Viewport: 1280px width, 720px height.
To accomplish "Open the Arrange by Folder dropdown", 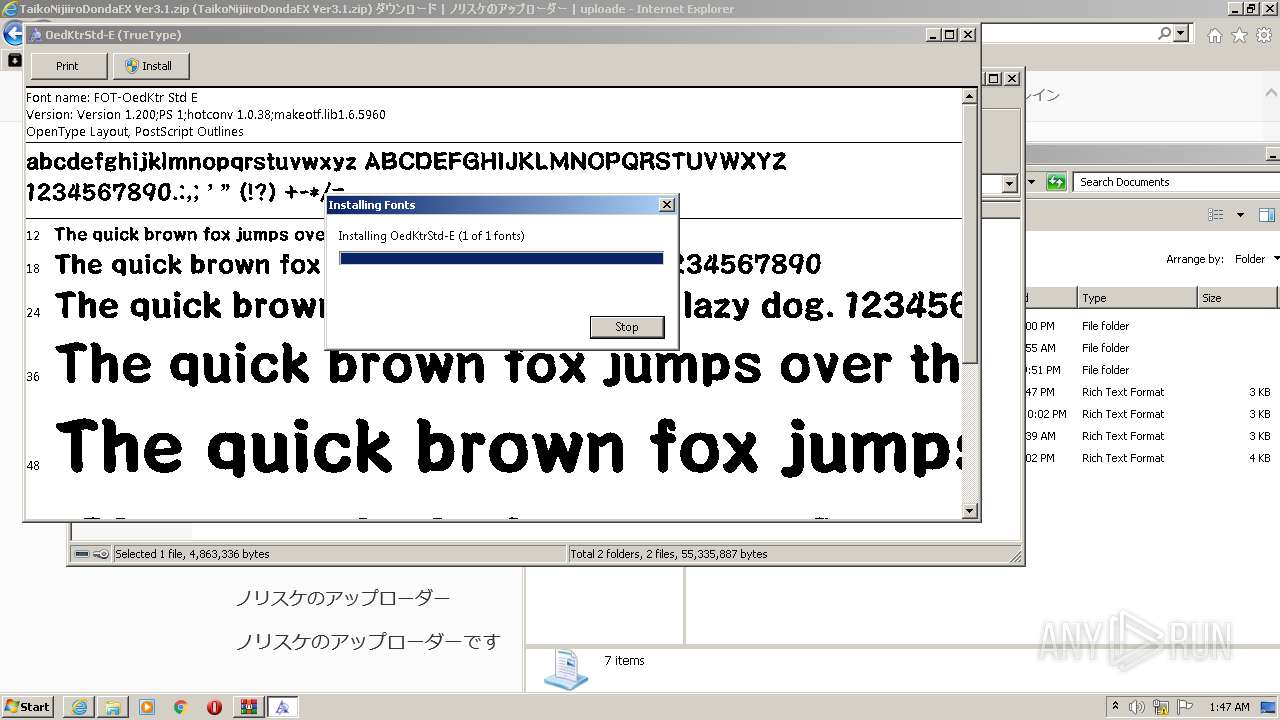I will [x=1256, y=259].
